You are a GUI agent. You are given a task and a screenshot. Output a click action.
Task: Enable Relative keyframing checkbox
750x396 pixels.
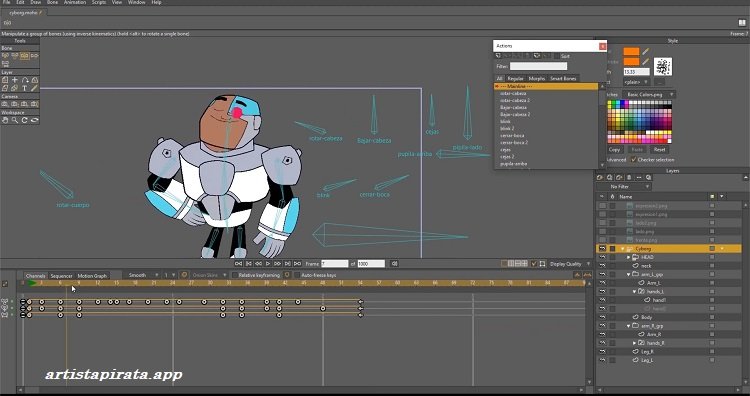234,275
